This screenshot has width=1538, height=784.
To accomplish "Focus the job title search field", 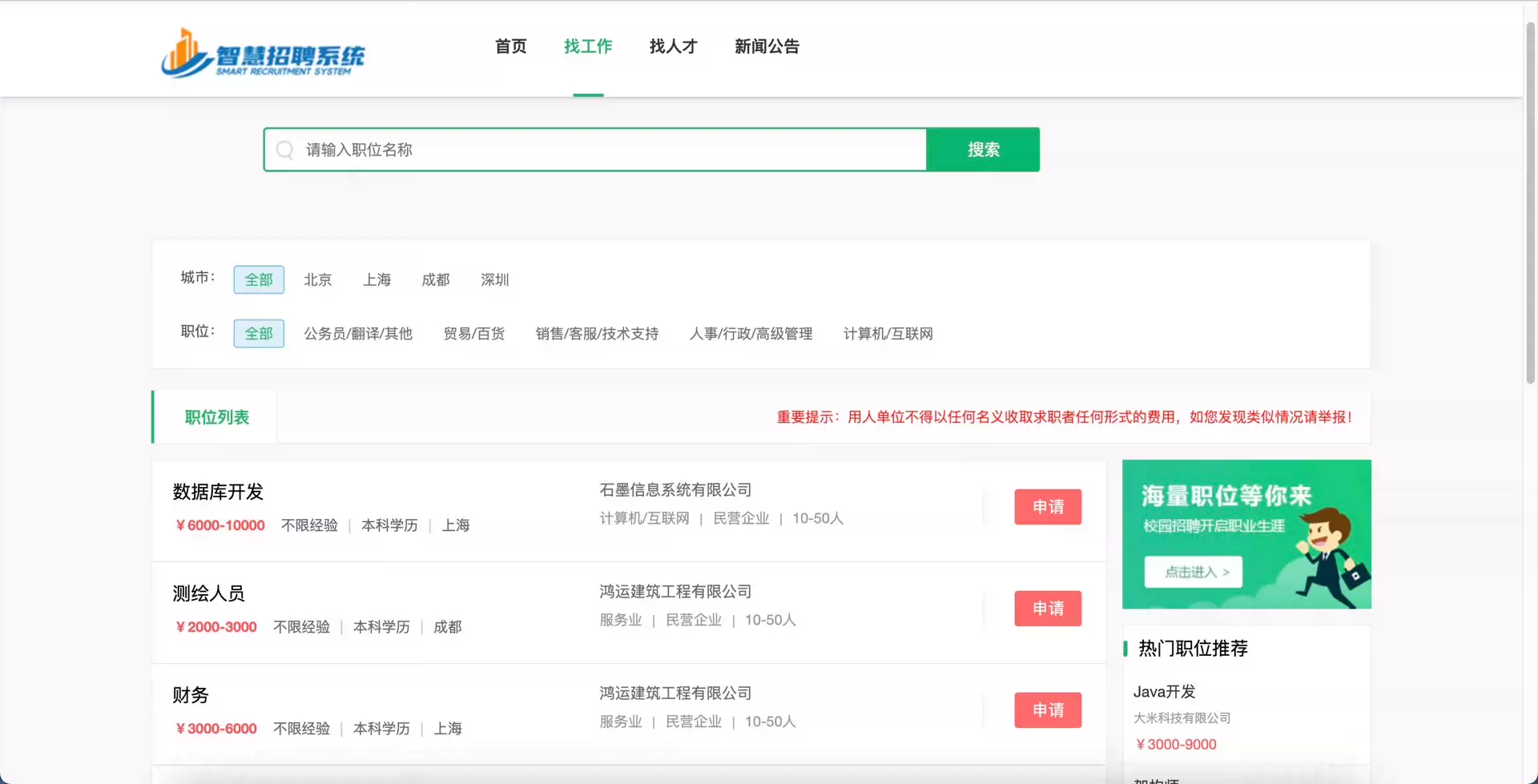I will [x=609, y=150].
